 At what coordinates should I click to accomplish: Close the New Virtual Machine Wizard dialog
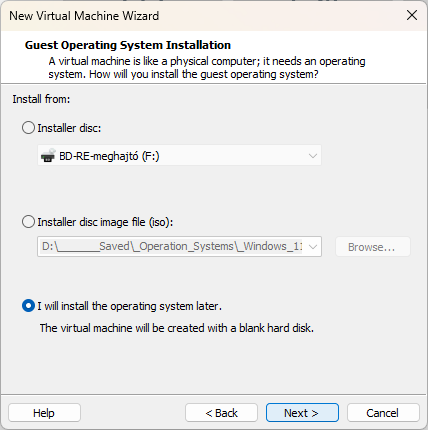point(412,15)
